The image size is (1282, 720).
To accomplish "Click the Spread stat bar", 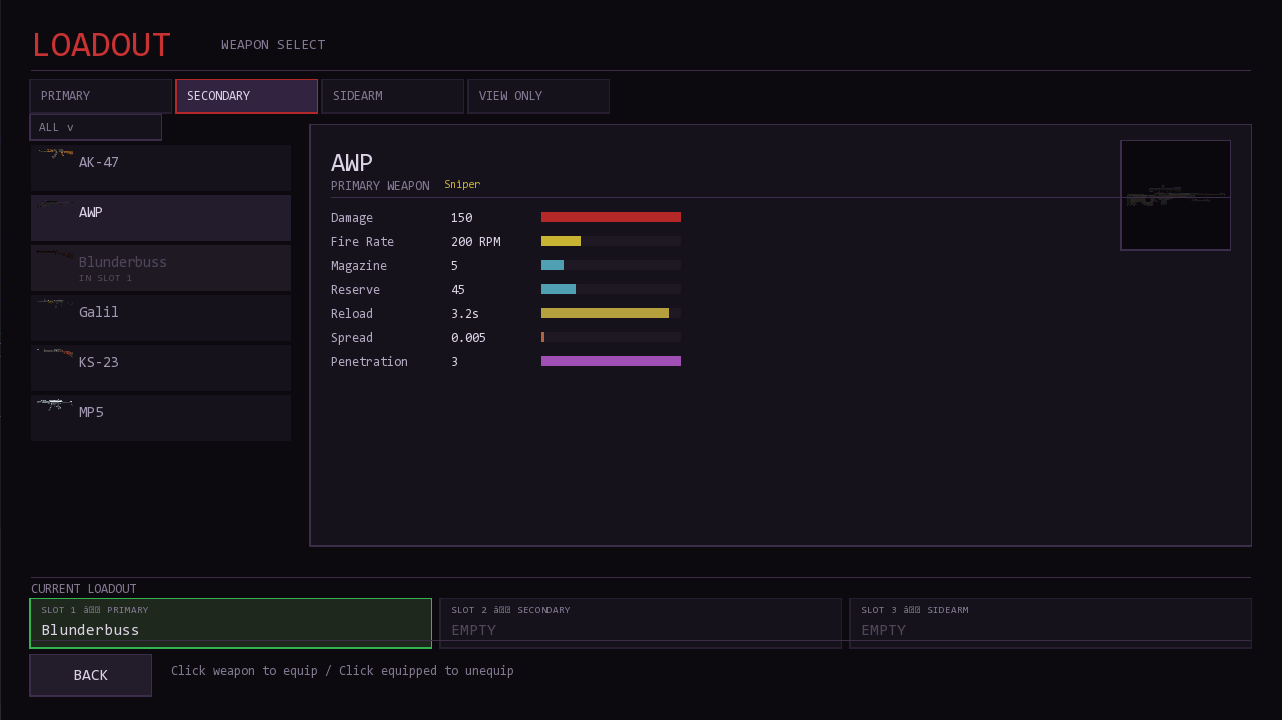I will [x=611, y=337].
